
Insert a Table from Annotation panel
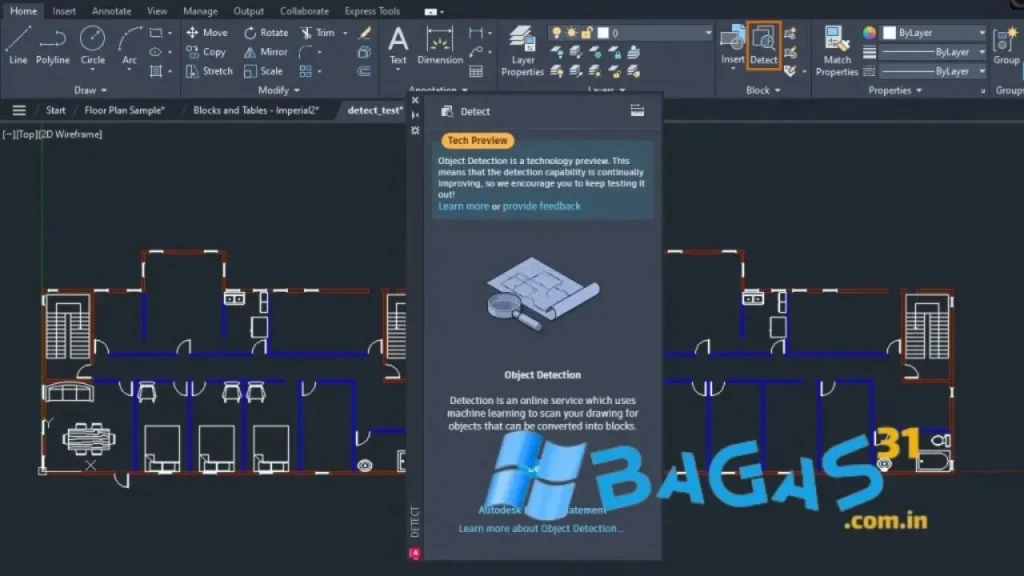(476, 71)
